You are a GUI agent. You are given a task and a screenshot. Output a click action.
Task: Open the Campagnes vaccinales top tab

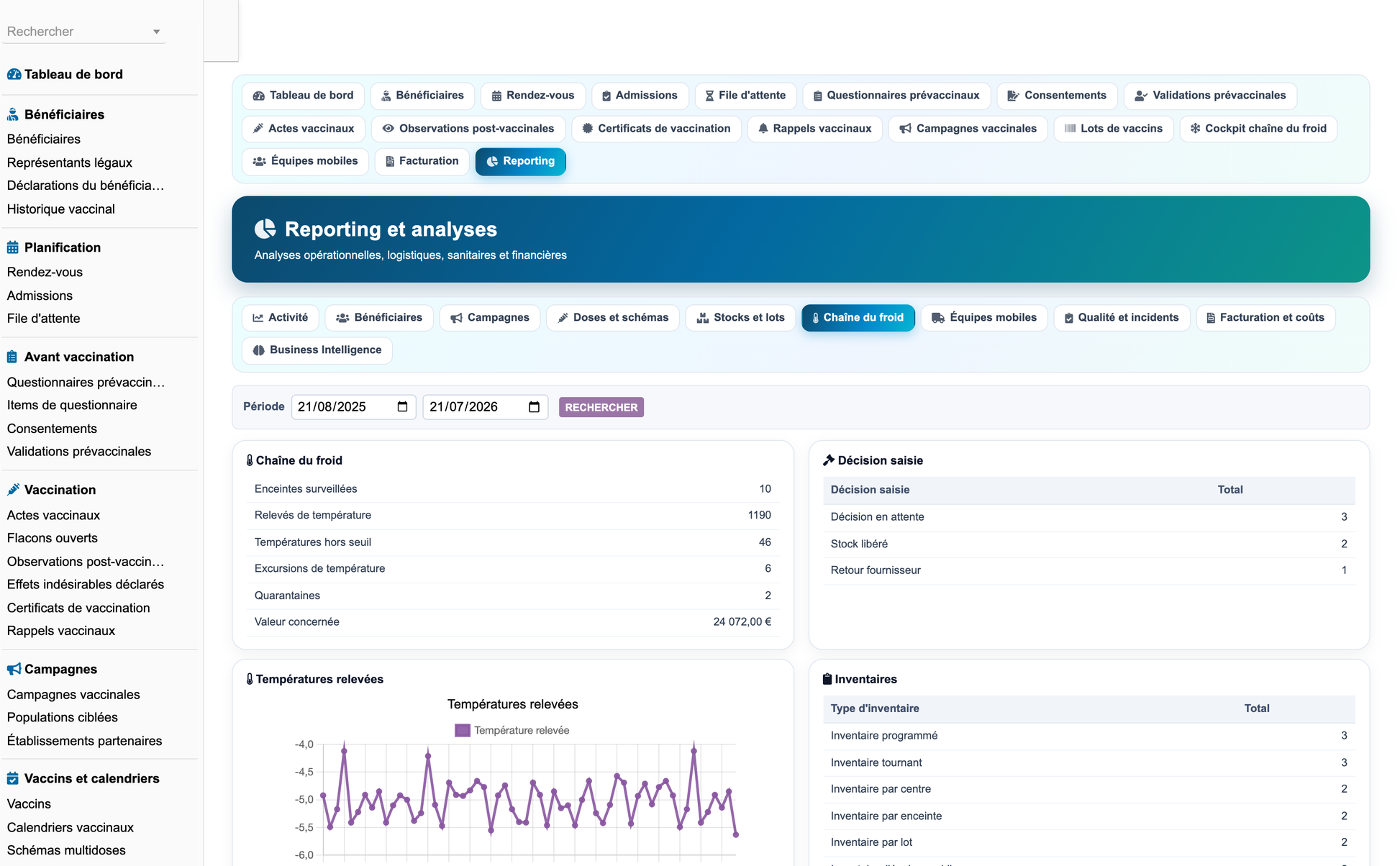pyautogui.click(x=968, y=128)
